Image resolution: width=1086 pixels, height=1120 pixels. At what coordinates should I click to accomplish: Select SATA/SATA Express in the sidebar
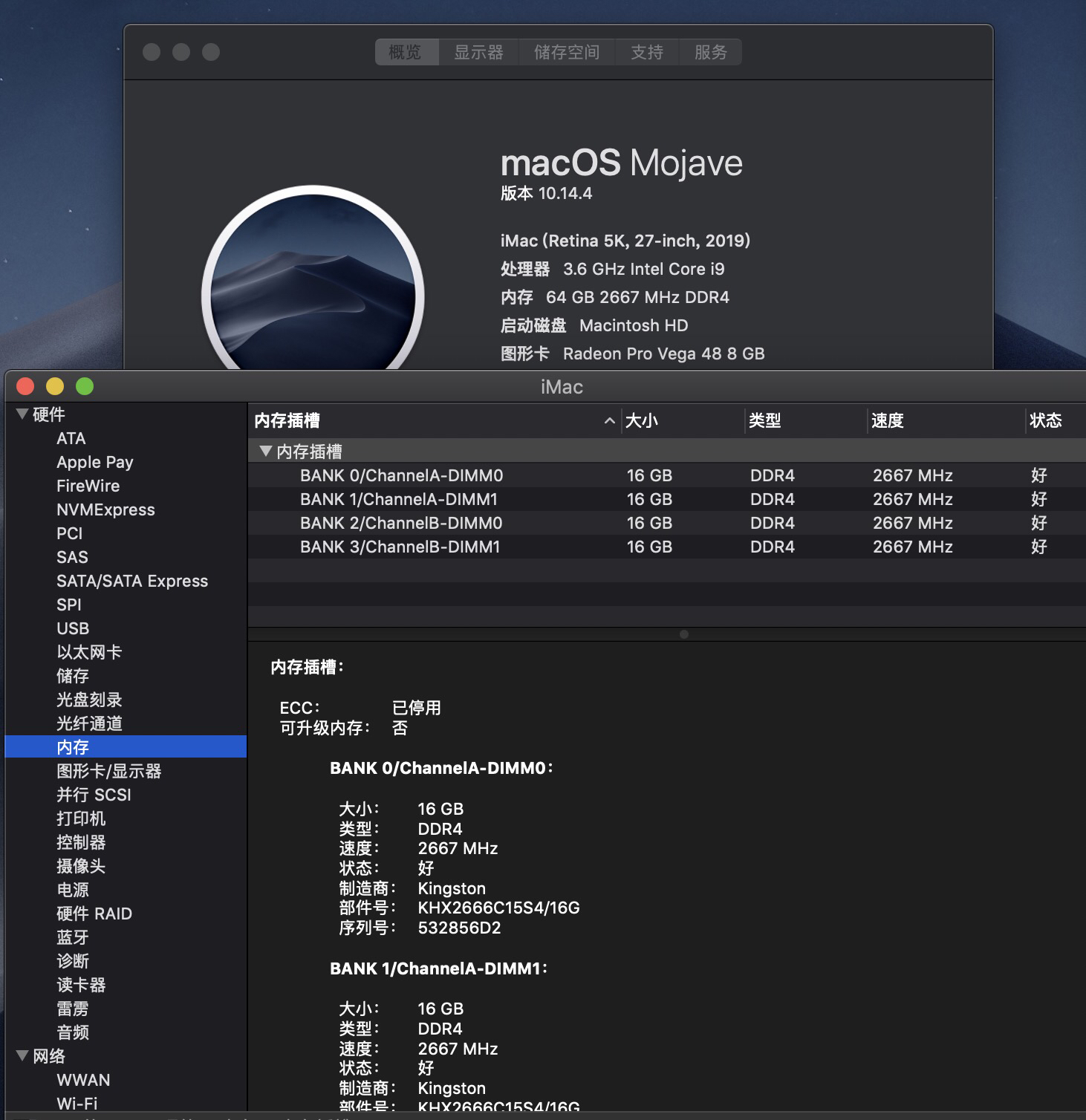[132, 581]
